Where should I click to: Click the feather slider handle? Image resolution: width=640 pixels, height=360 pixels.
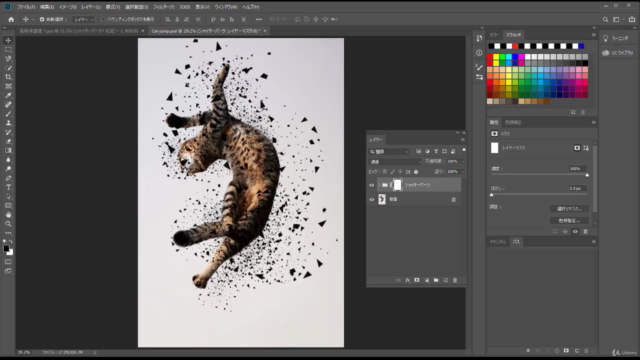point(491,195)
